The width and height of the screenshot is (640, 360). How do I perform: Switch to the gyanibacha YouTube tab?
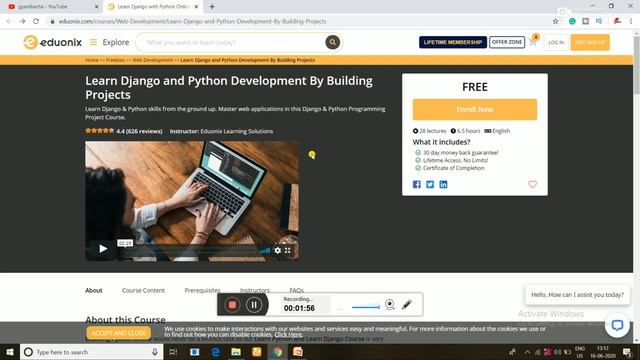[x=52, y=7]
